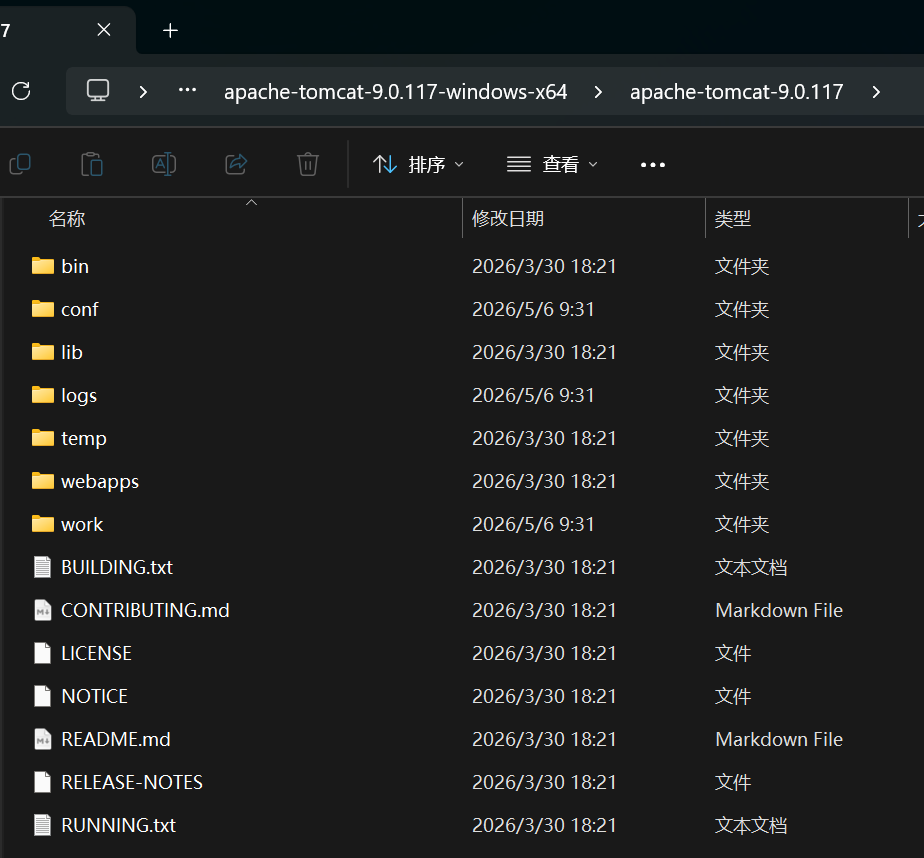Expand the chevron after the PC icon

[143, 92]
